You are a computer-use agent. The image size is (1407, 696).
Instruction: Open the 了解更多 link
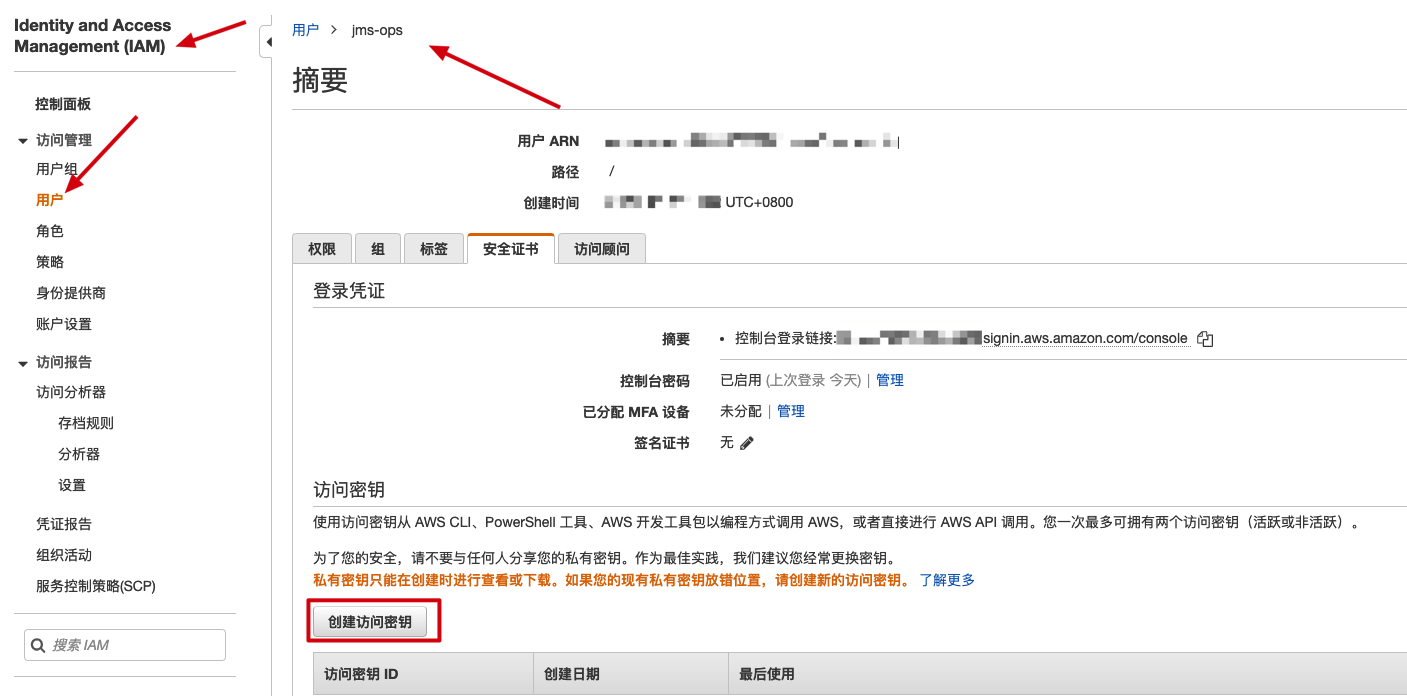947,580
